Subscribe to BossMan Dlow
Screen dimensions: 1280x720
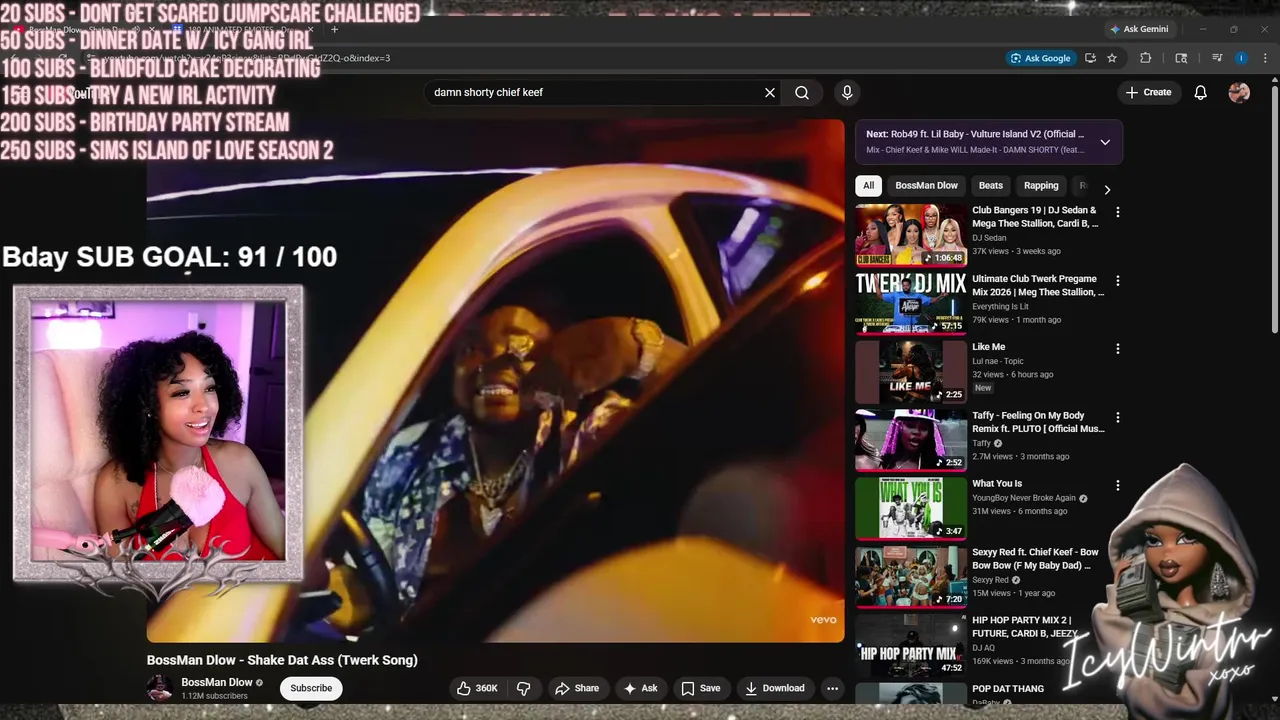(x=311, y=688)
